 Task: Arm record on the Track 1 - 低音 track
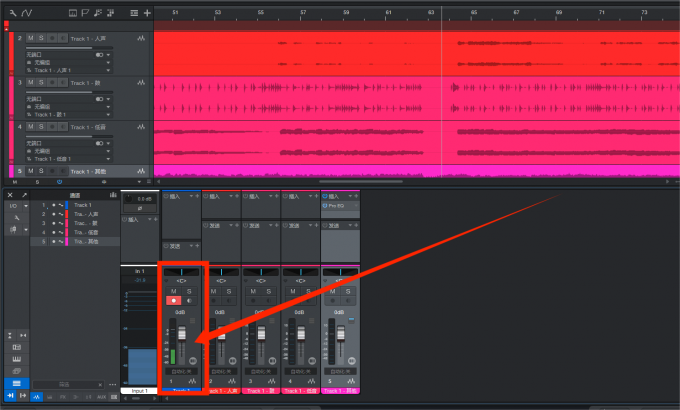52,127
